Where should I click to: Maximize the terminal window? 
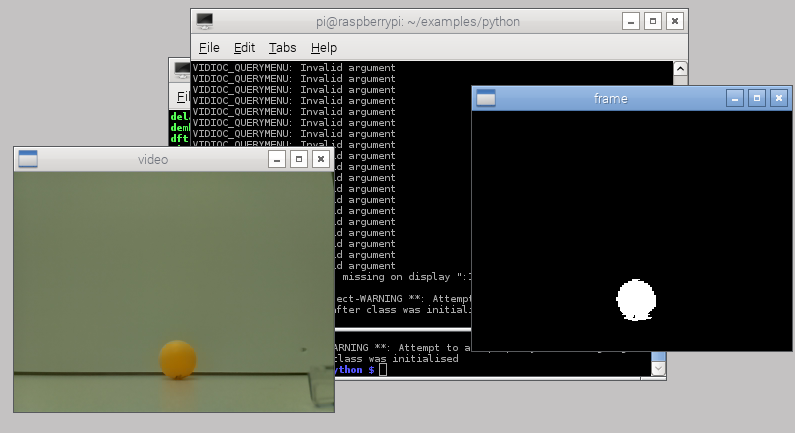click(653, 21)
